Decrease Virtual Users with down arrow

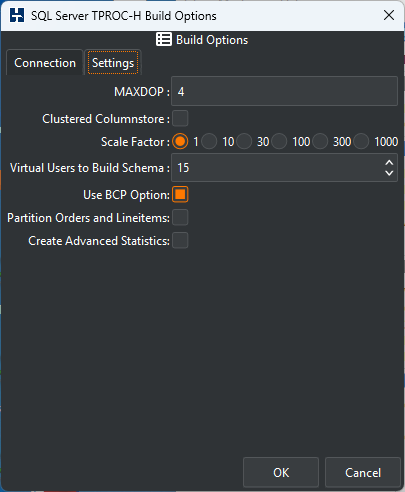(389, 173)
